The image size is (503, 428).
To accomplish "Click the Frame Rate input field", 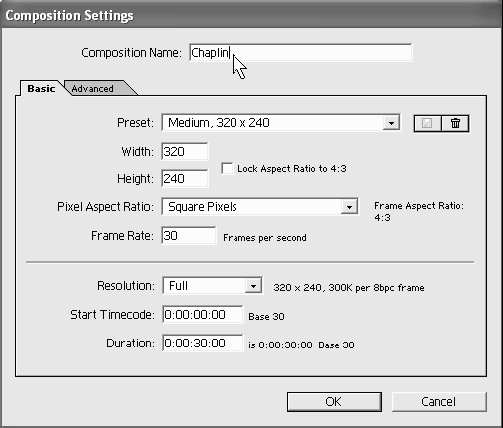I will point(189,236).
